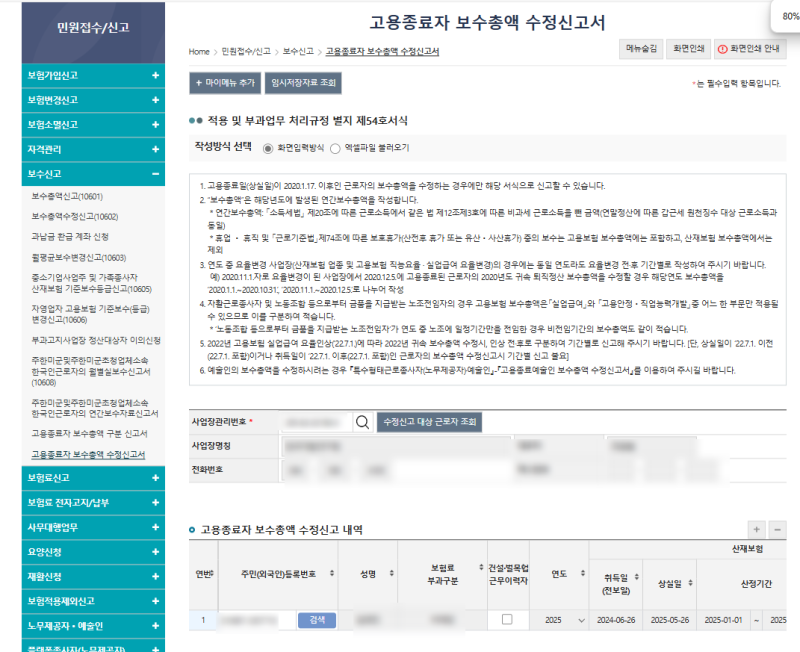This screenshot has height=652, width=800.
Task: Open 자영업자 고용보험 기준보수(등급) 변경신고 item
Action: click(x=90, y=314)
